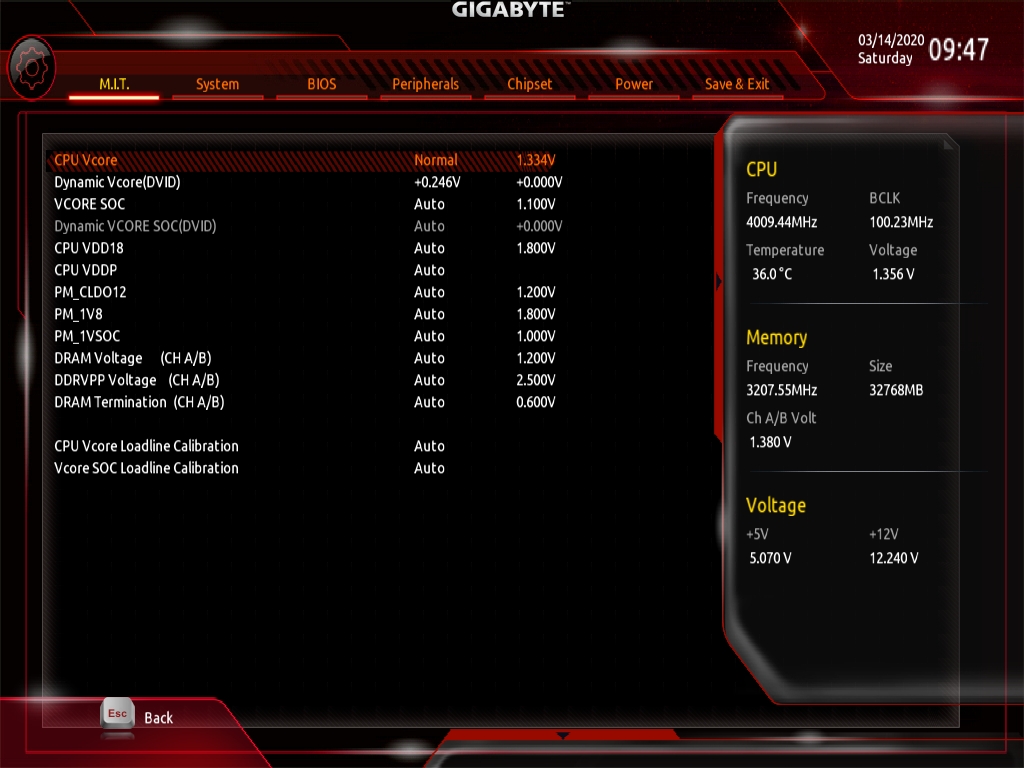Click the 1.334V CPU Vcore reading

point(536,160)
